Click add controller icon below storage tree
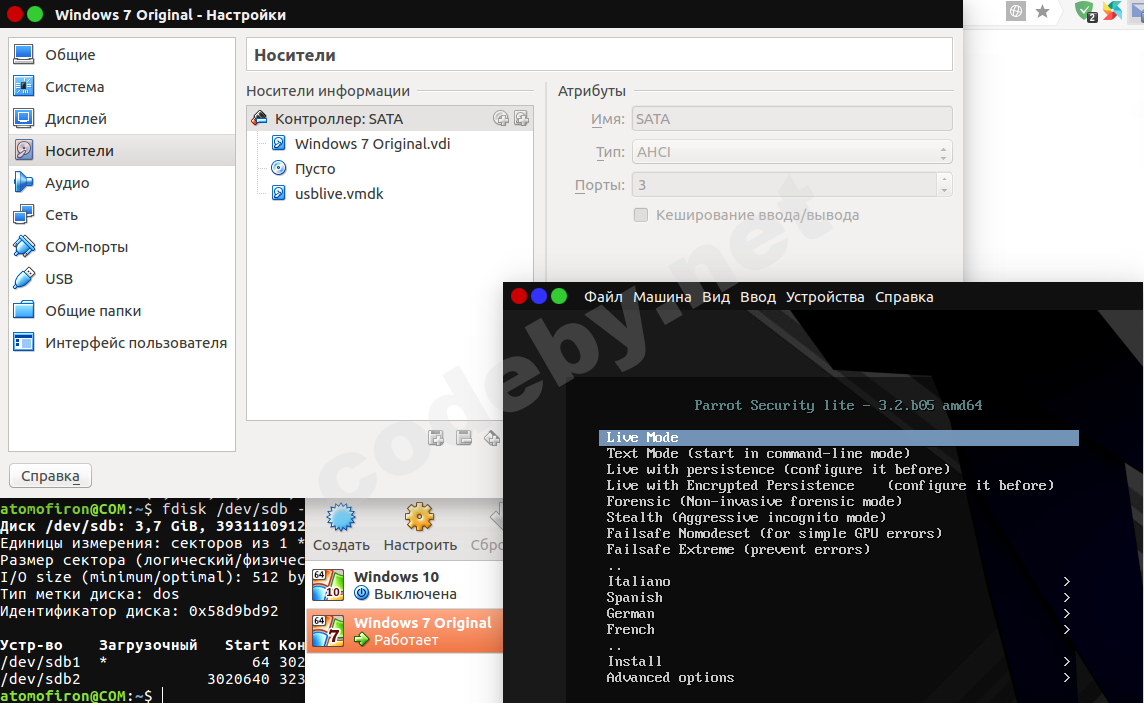1144x703 pixels. coord(436,437)
